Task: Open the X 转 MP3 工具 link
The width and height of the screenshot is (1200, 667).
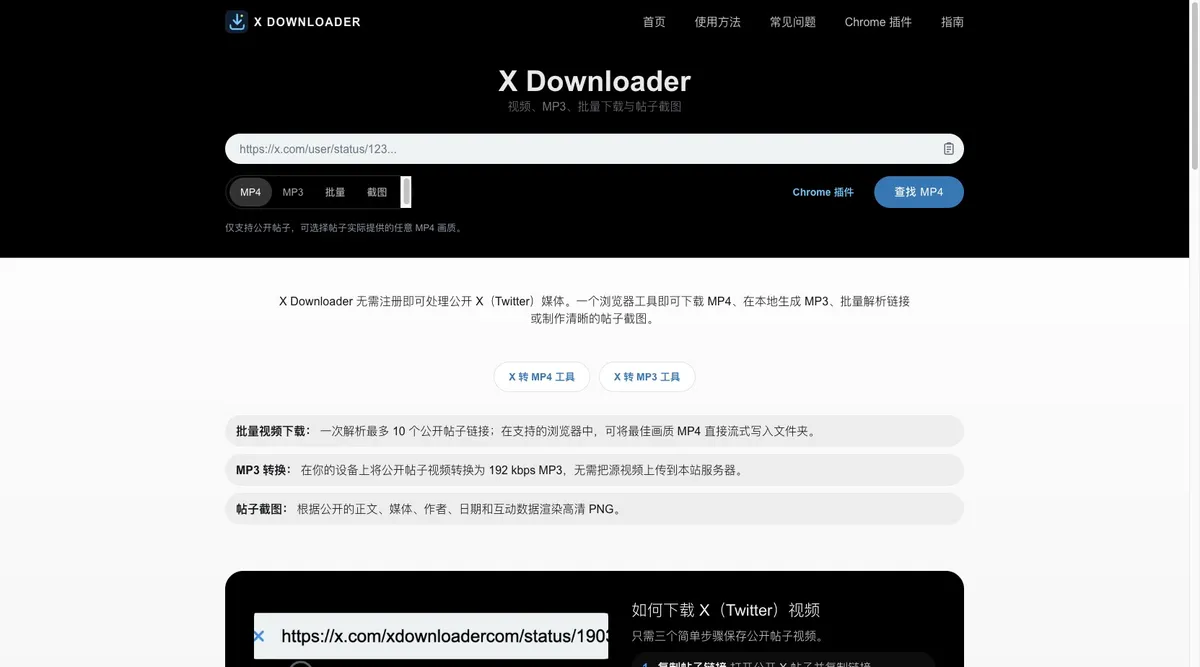Action: pos(647,377)
